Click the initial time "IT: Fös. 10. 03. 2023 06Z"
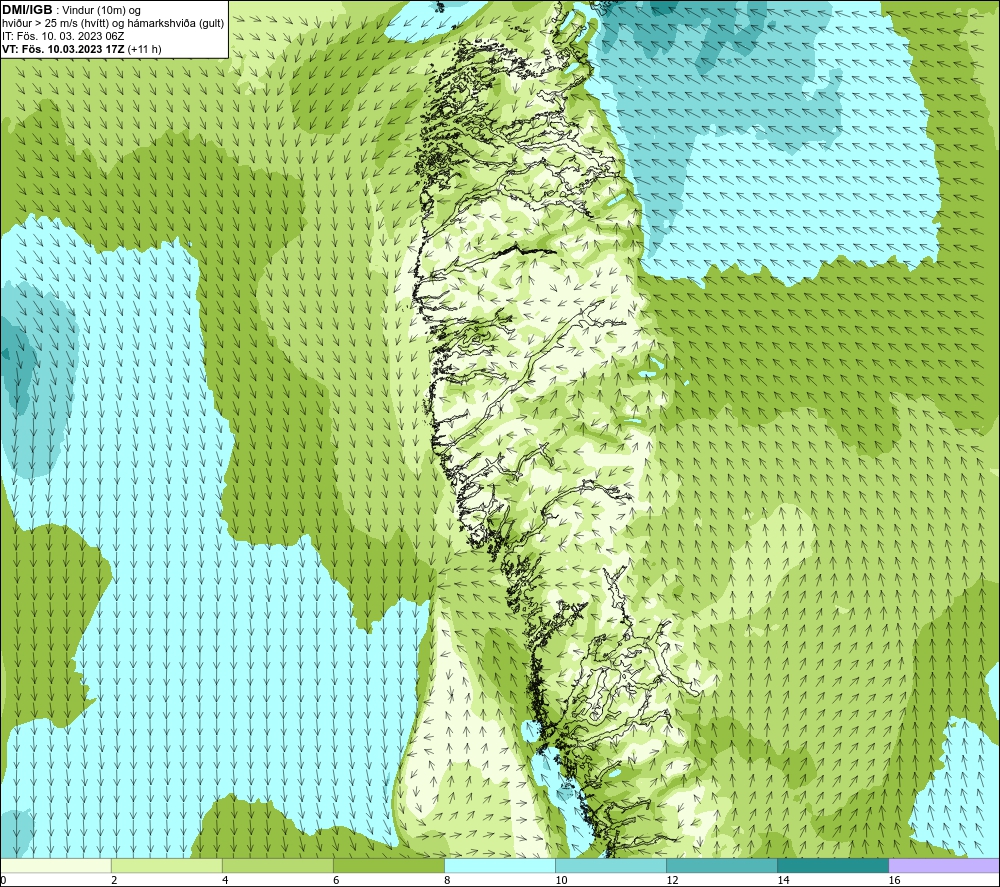 coord(63,36)
